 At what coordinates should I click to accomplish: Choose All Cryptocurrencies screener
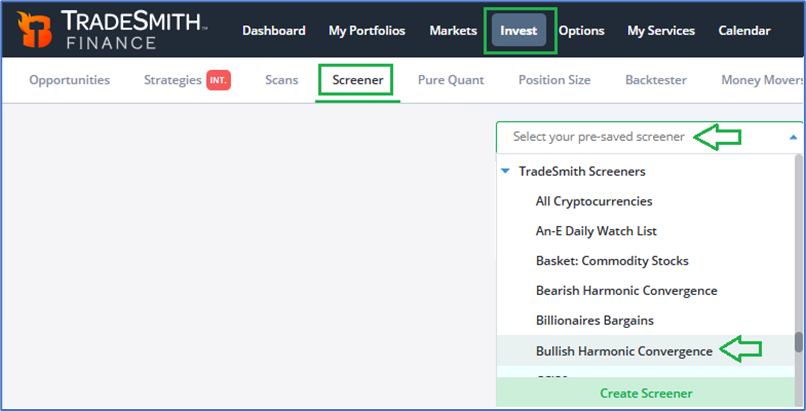click(594, 201)
